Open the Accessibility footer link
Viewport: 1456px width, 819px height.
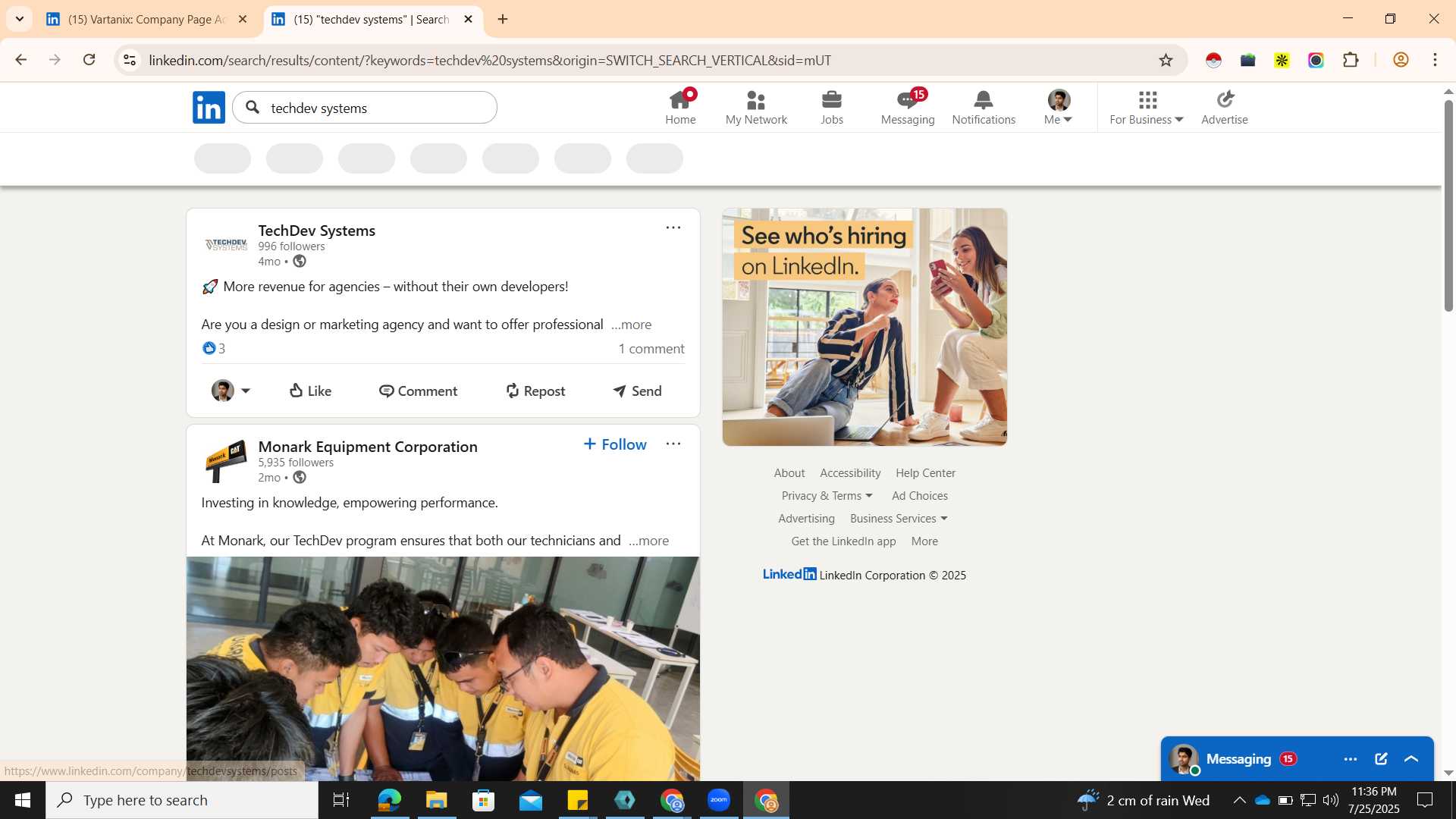[x=850, y=472]
